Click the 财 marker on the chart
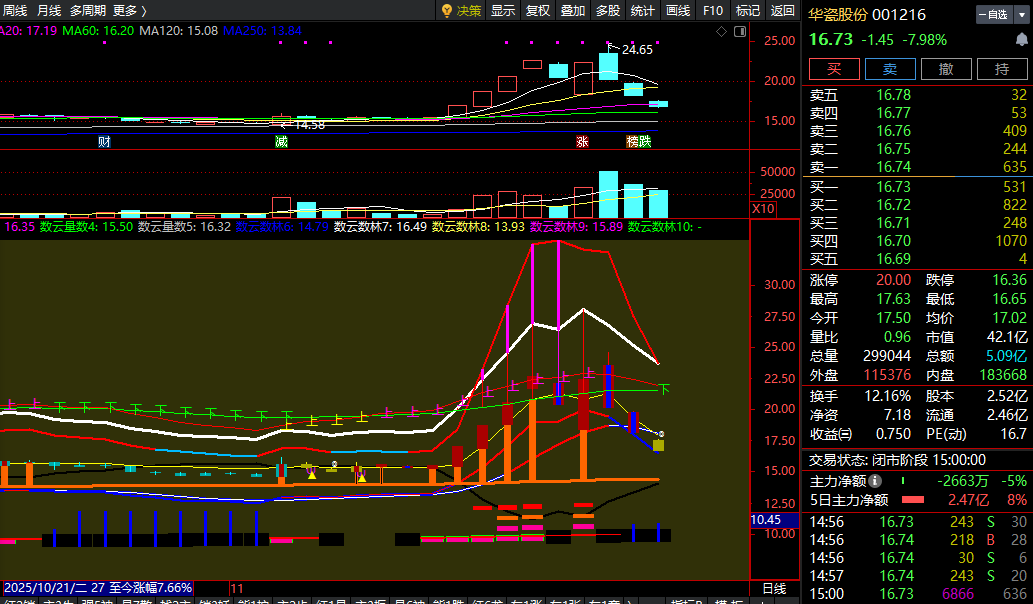The height and width of the screenshot is (604, 1033). coord(103,142)
